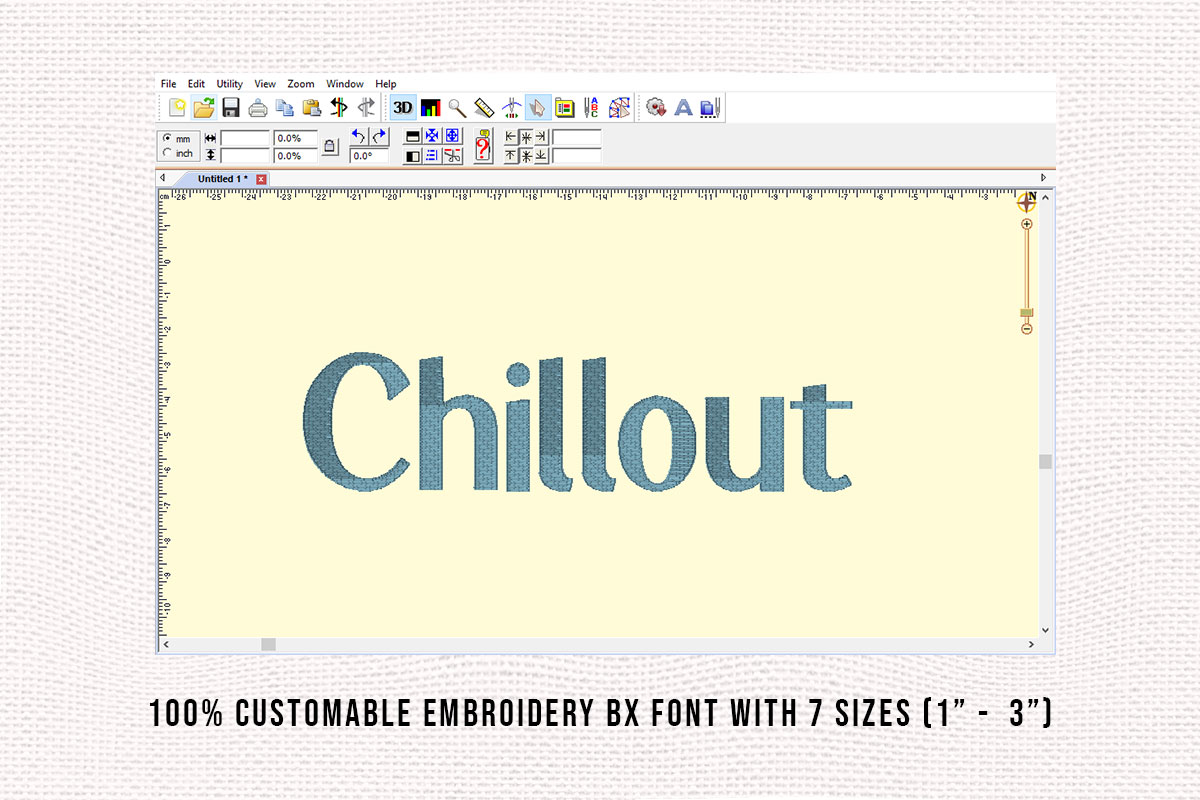The height and width of the screenshot is (800, 1200).
Task: Select the Zoom magnifier tool
Action: 457,107
